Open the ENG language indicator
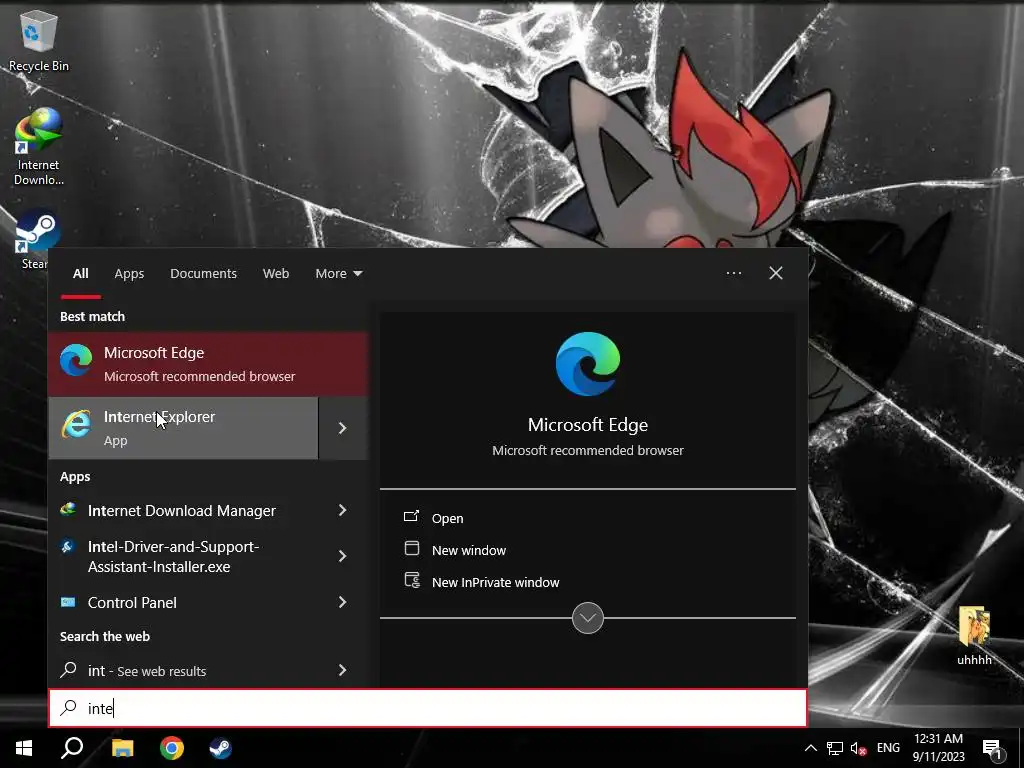 (888, 748)
